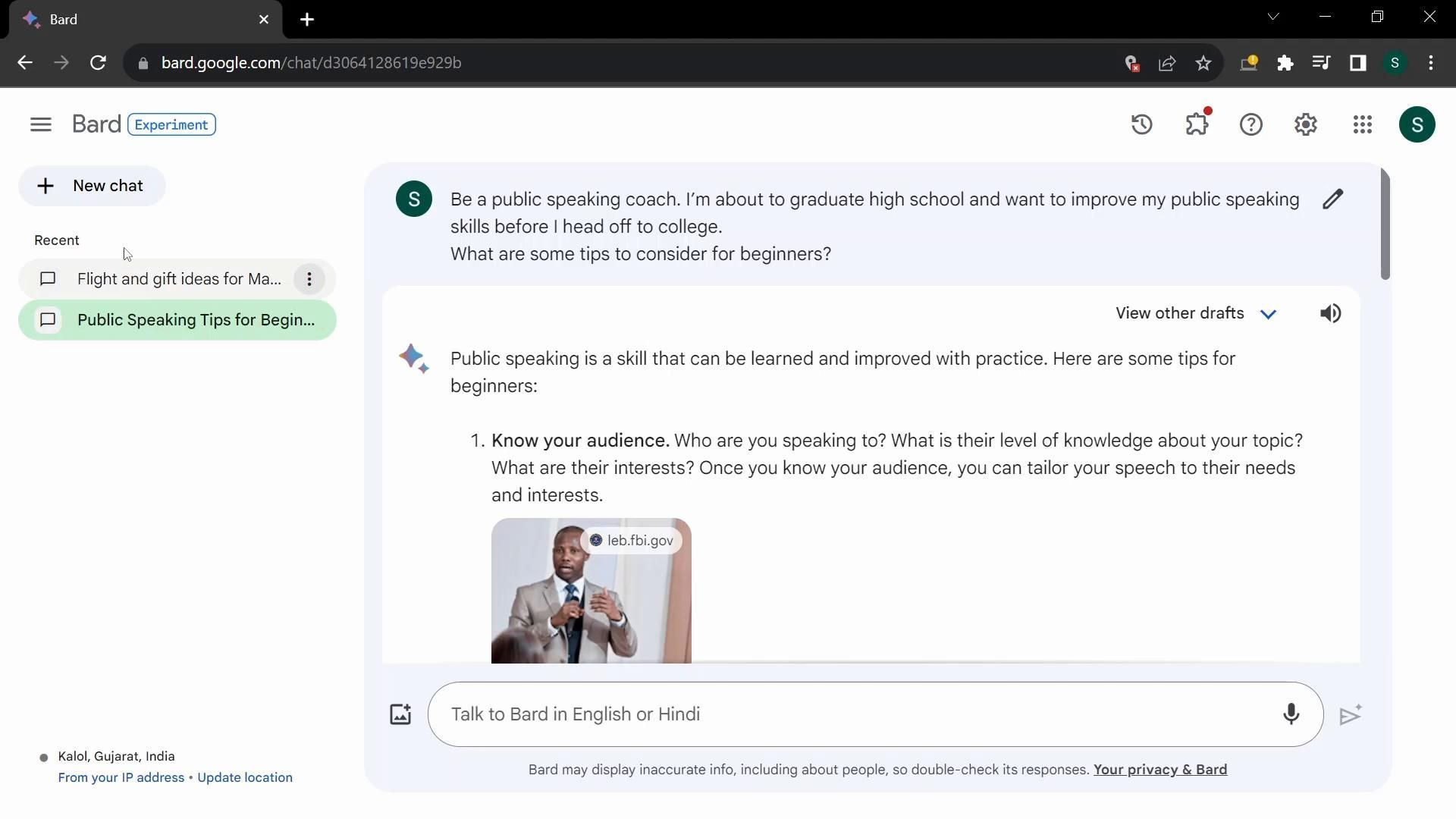Image resolution: width=1456 pixels, height=819 pixels.
Task: Open Bard extensions puzzle icon
Action: (1197, 124)
